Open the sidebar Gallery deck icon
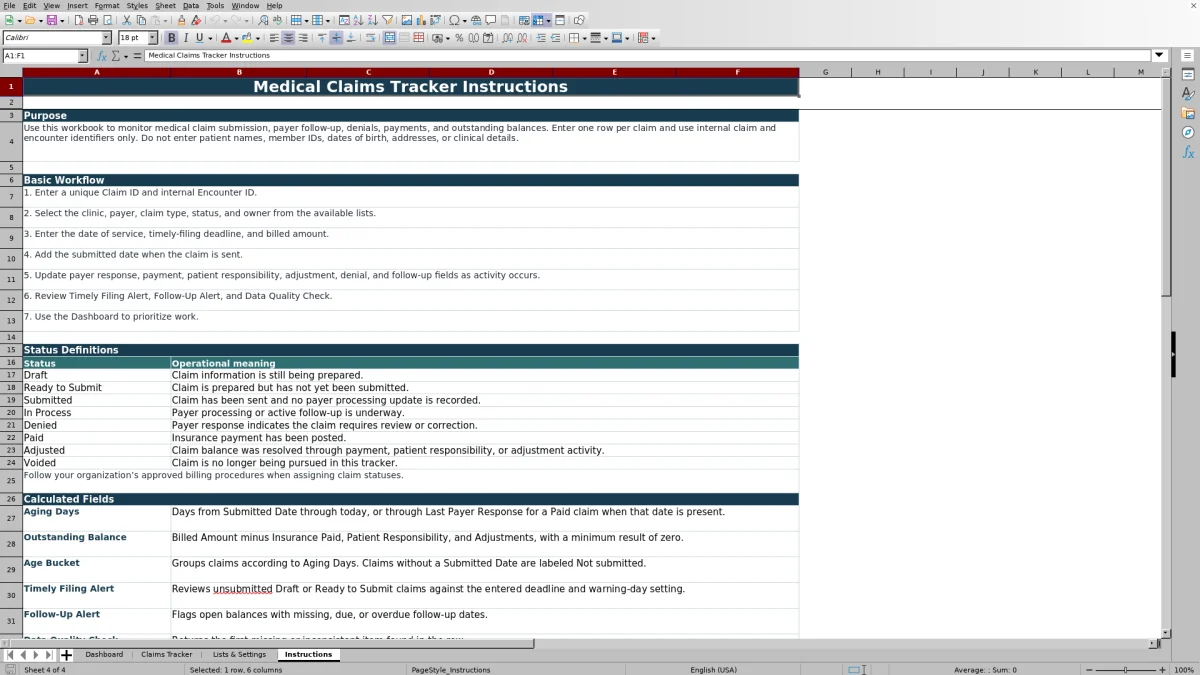1200x675 pixels. 1188,113
